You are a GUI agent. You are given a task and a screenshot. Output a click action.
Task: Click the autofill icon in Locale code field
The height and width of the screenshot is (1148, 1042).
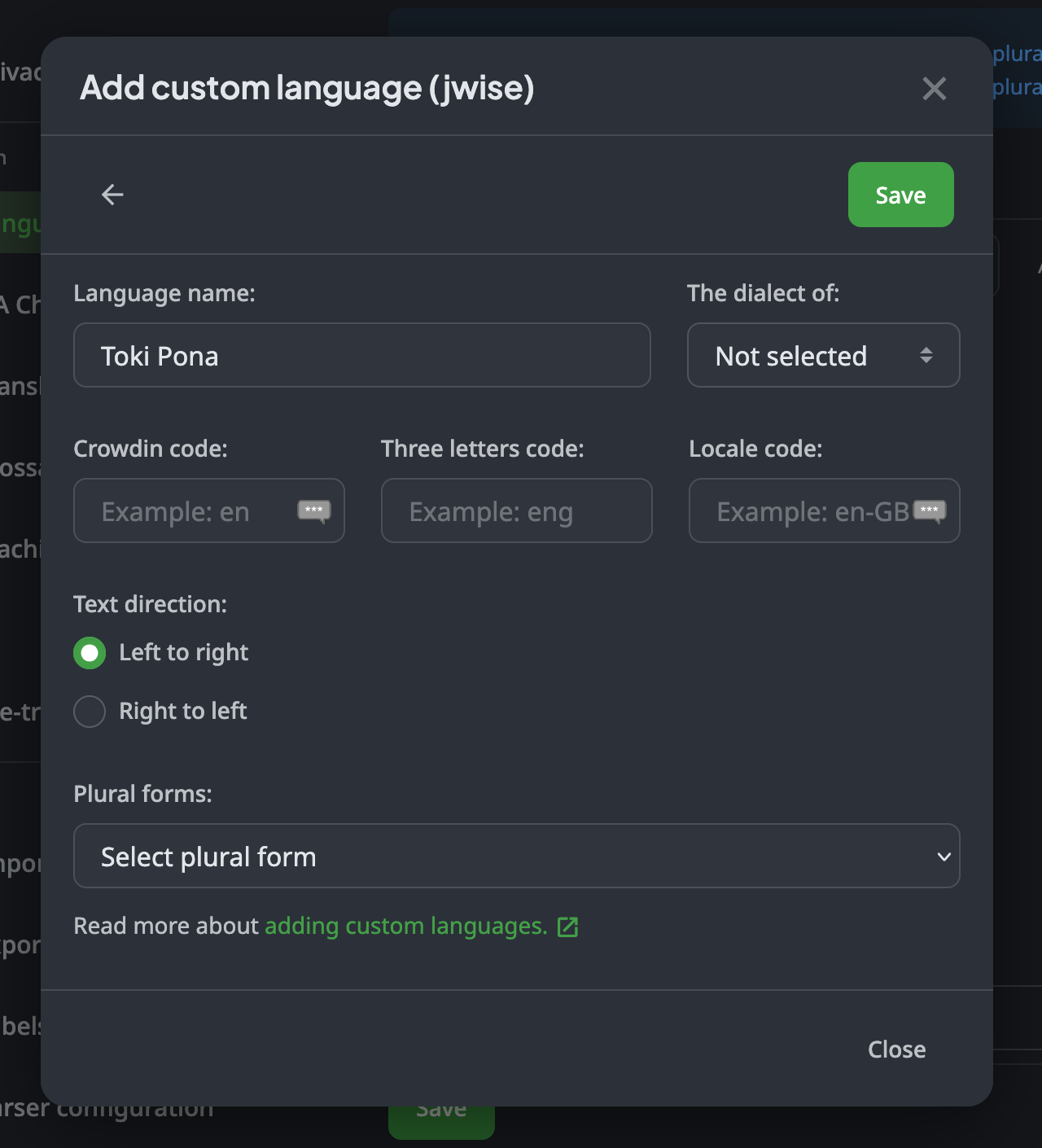tap(930, 510)
